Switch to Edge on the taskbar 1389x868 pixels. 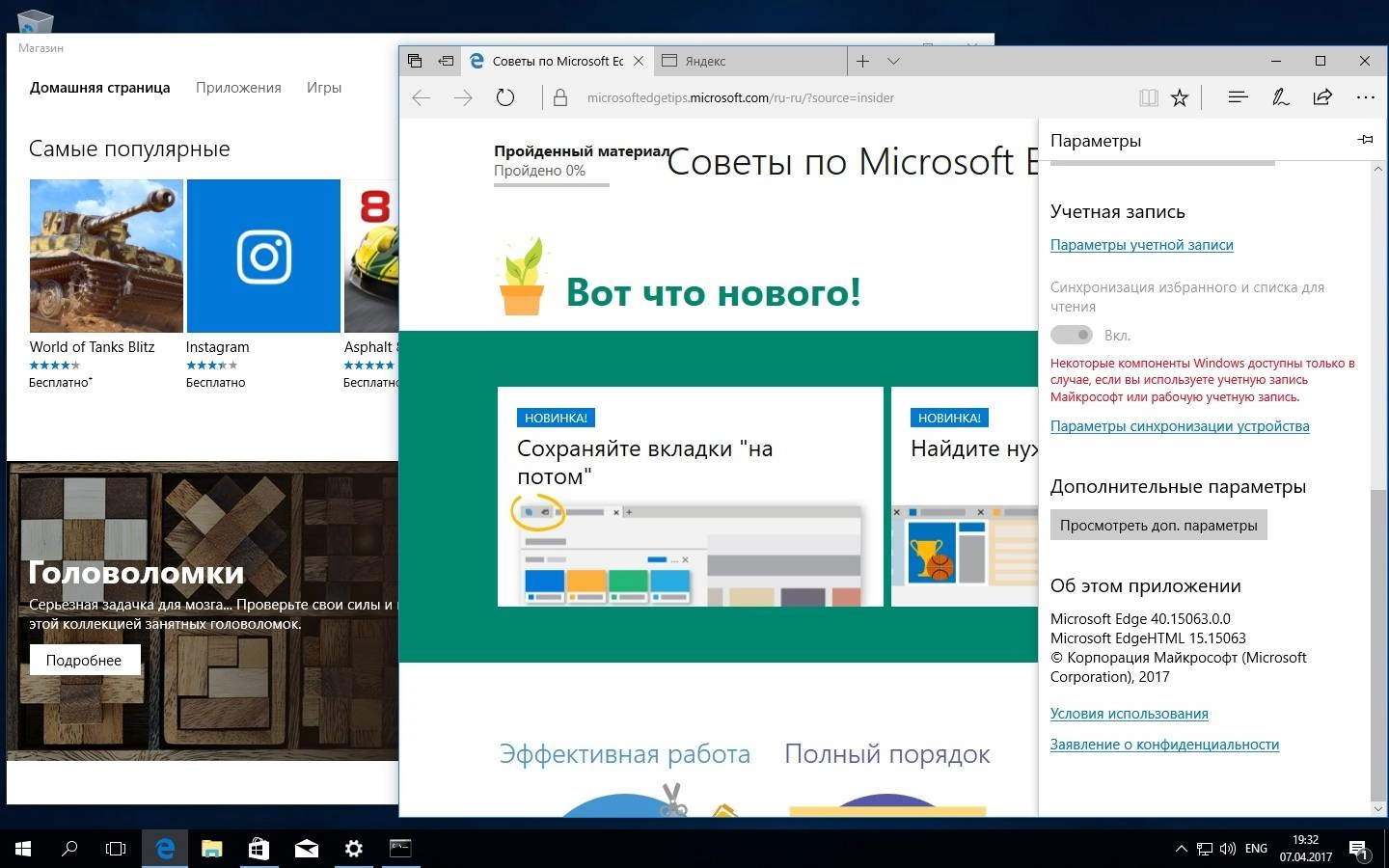tap(165, 849)
